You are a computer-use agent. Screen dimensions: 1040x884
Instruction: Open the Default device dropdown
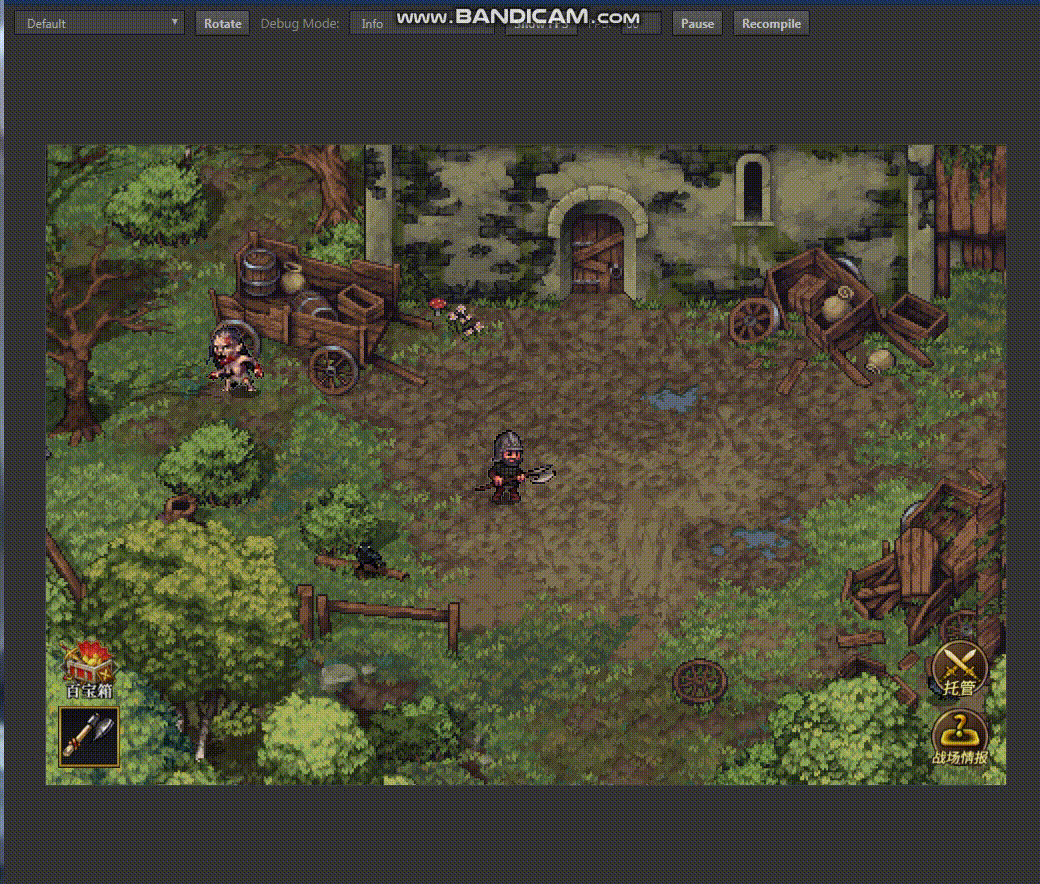pyautogui.click(x=99, y=23)
